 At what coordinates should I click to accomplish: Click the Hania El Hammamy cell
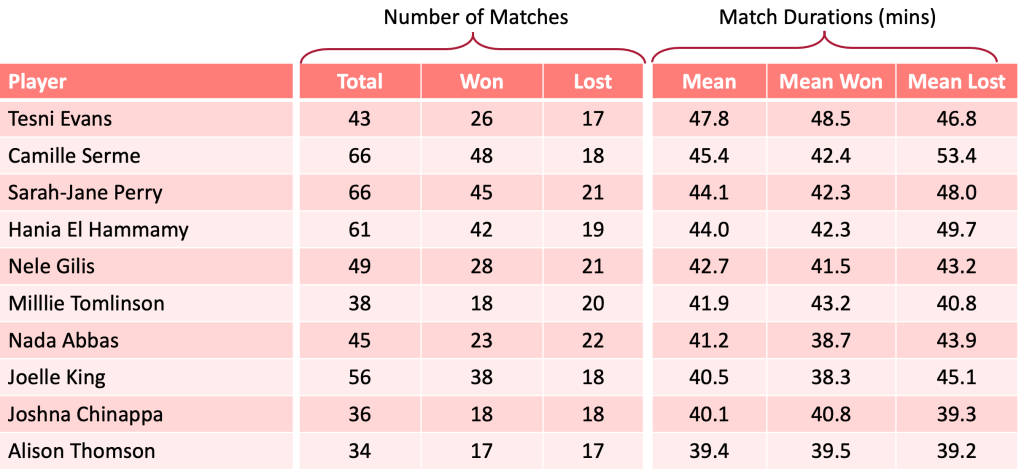(x=98, y=230)
